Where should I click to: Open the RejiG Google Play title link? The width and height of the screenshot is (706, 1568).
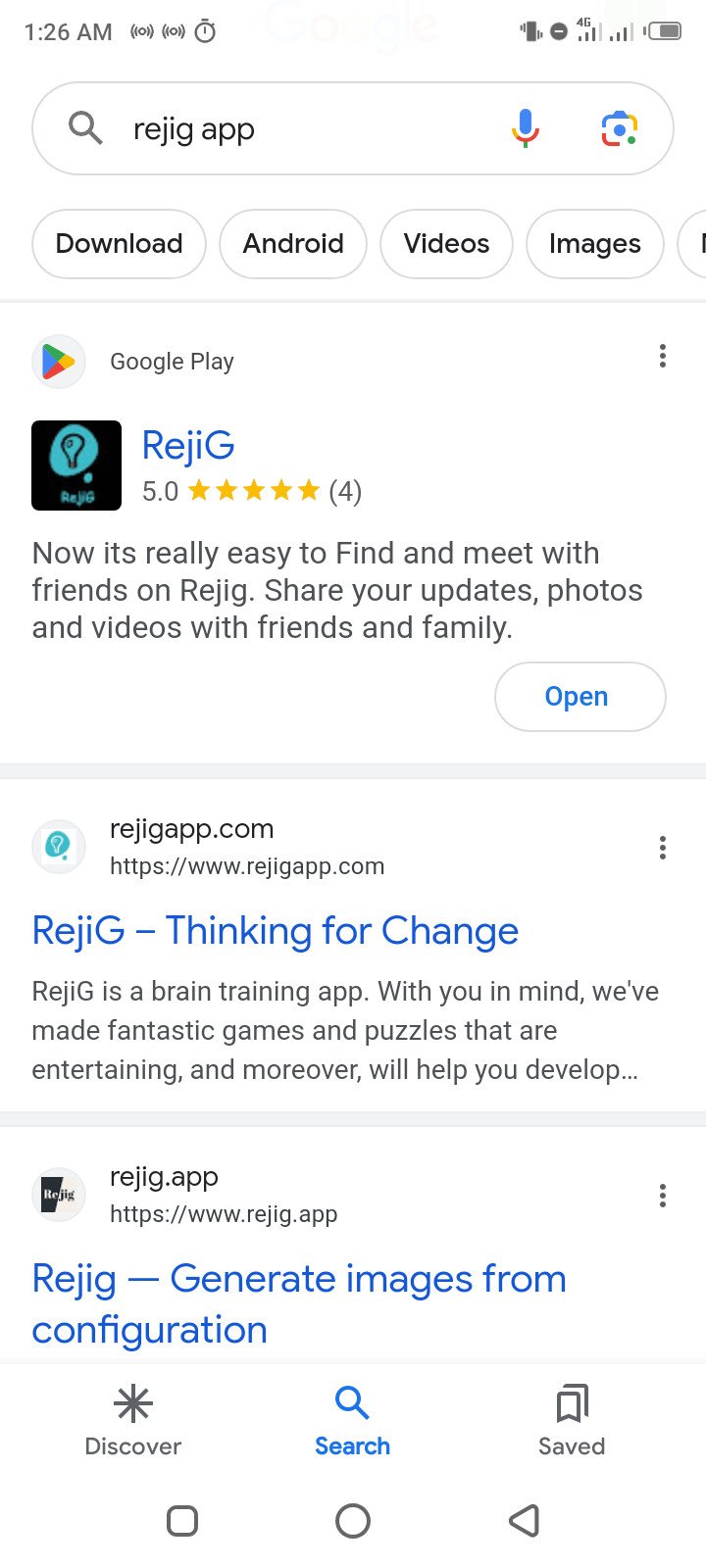point(188,445)
